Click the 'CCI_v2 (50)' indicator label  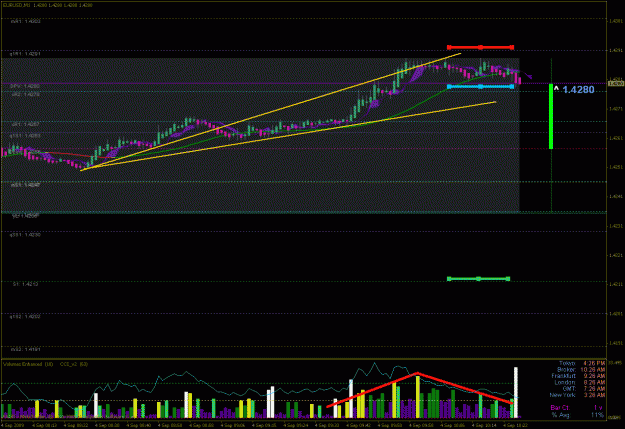coord(74,364)
